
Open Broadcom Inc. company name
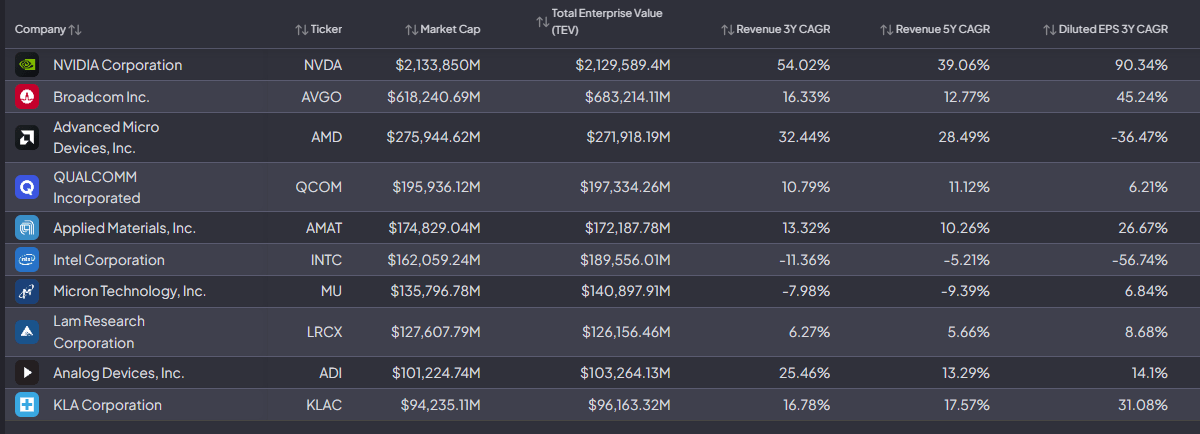click(101, 97)
